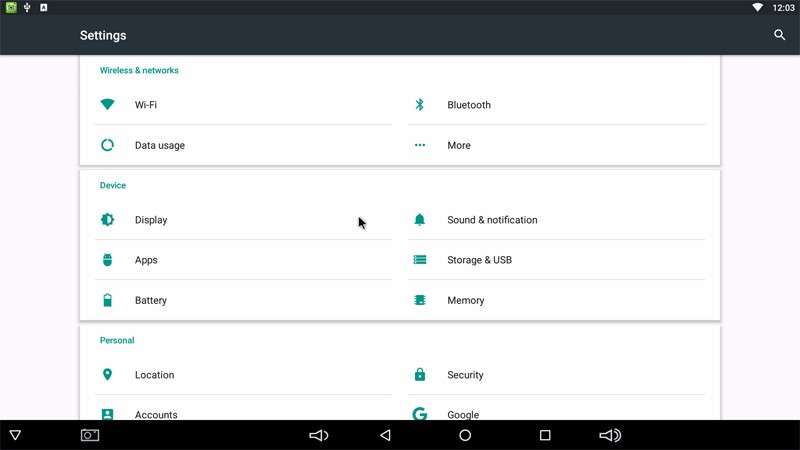The image size is (800, 450).
Task: Tap the Apps android icon
Action: 108,260
